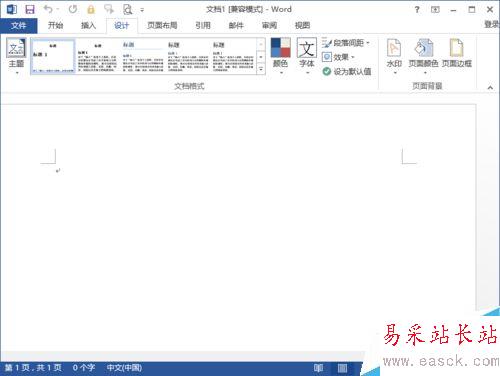
Task: Open the 颜色 (Colors) palette
Action: [x=281, y=56]
